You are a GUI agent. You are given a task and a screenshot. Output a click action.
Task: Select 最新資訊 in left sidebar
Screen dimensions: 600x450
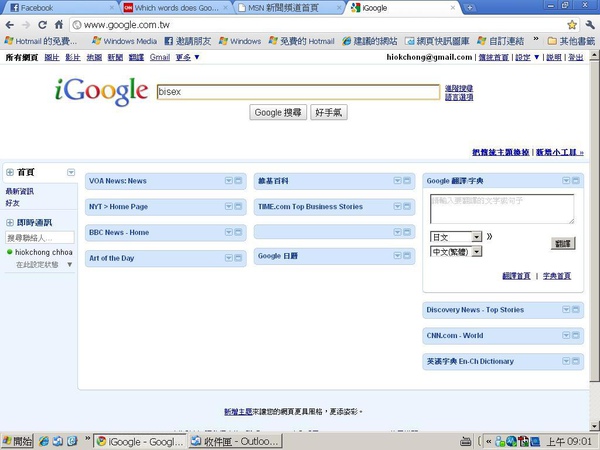pos(20,191)
